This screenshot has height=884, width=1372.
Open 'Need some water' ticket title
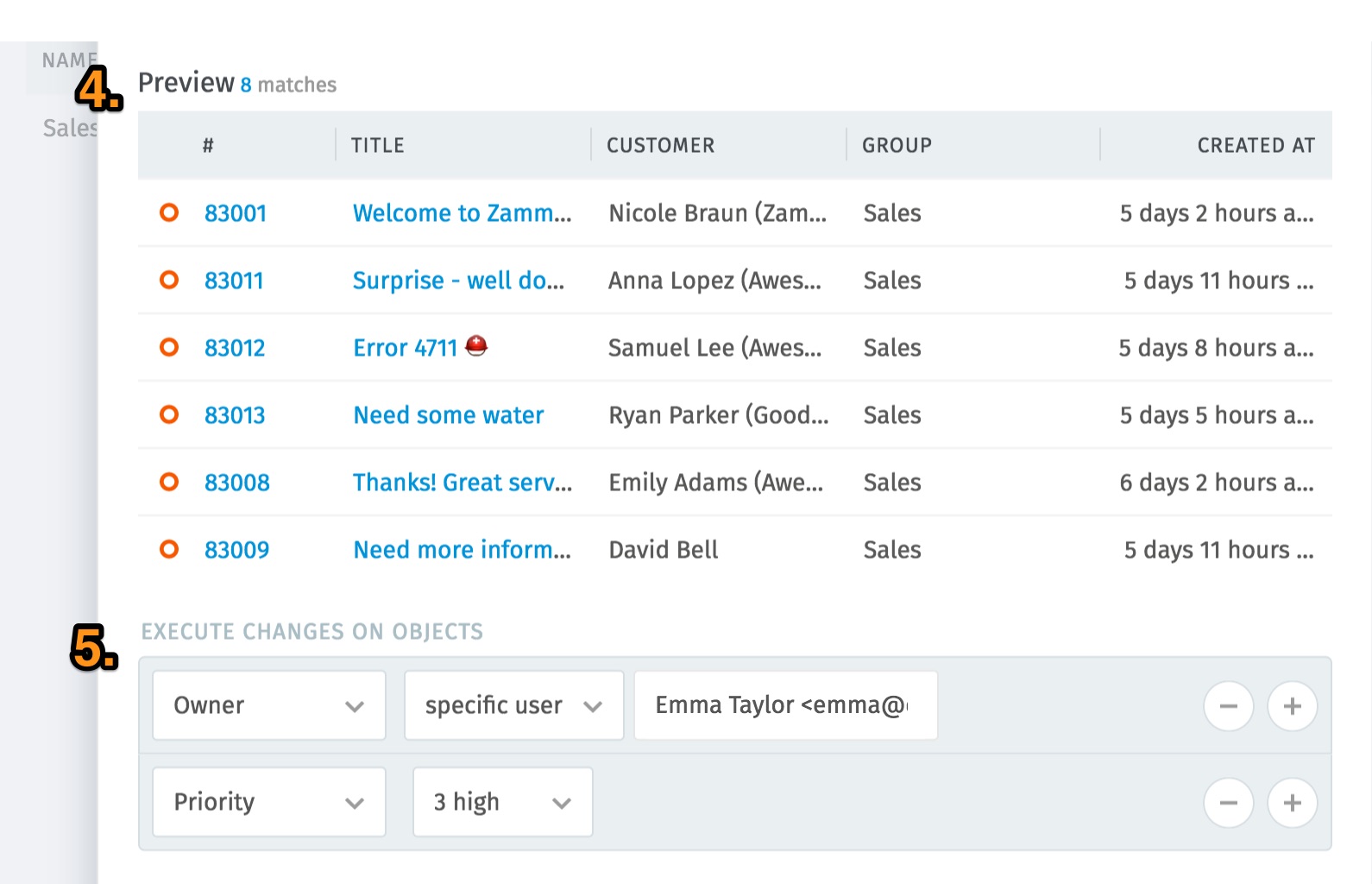click(x=449, y=415)
